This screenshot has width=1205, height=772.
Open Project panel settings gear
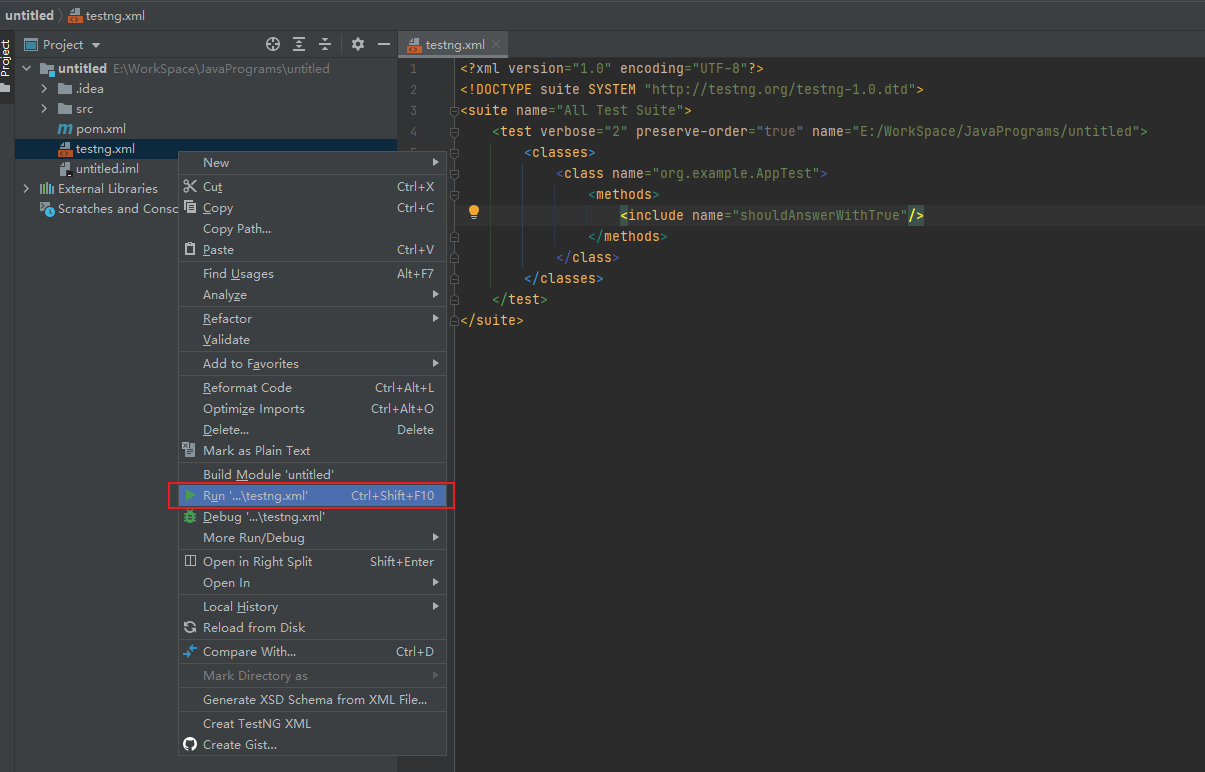coord(358,44)
